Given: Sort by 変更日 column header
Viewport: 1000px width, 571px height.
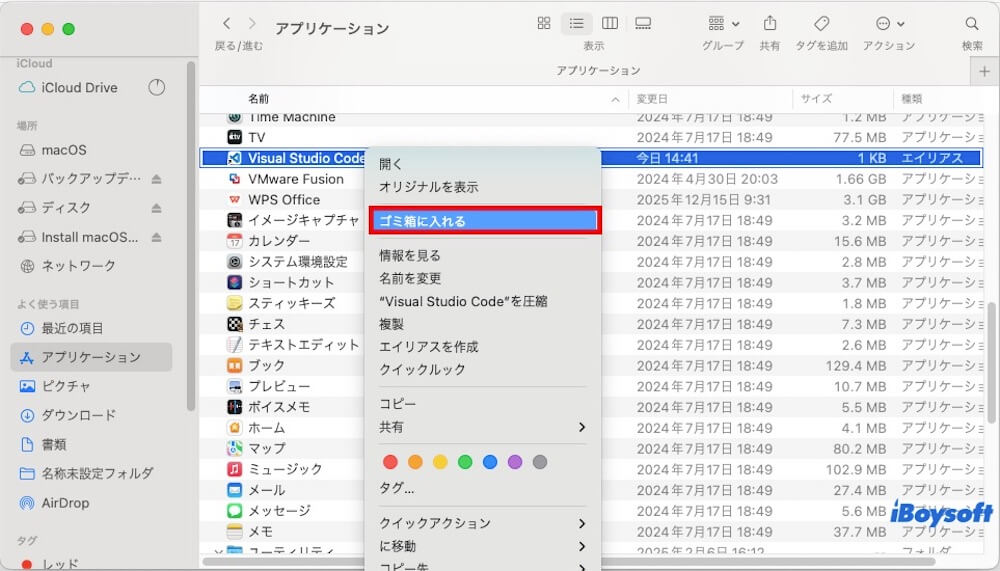Looking at the screenshot, I should (652, 99).
